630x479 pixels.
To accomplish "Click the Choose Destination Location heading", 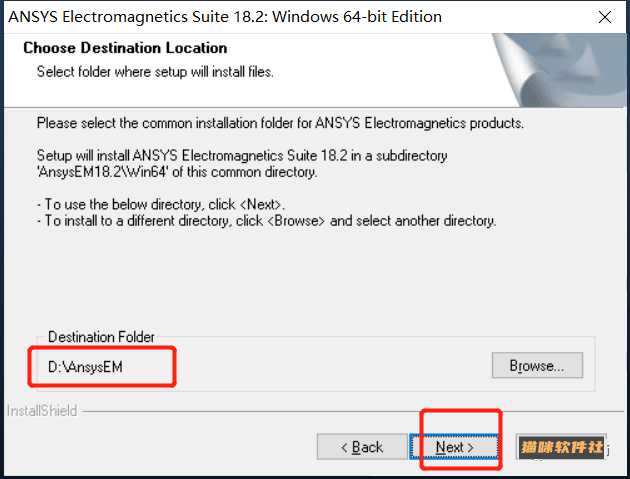I will (x=125, y=48).
